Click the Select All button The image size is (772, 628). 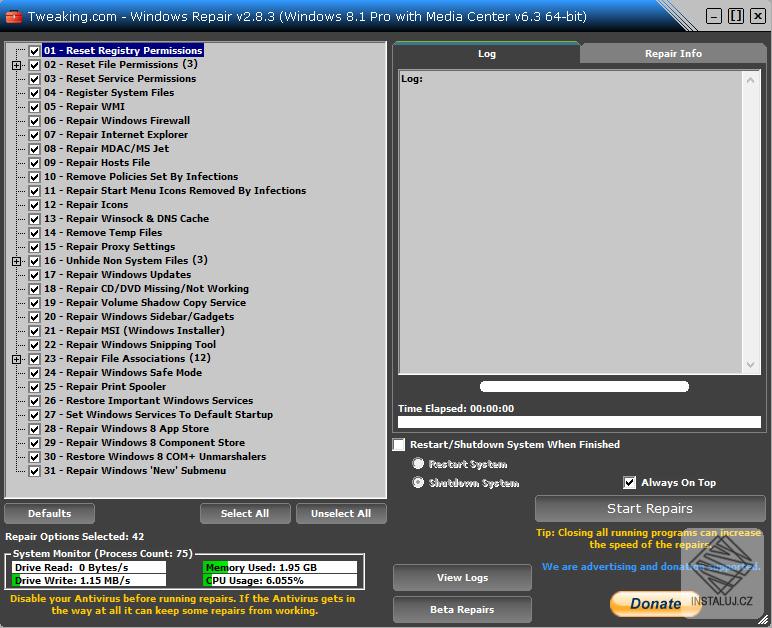point(245,513)
